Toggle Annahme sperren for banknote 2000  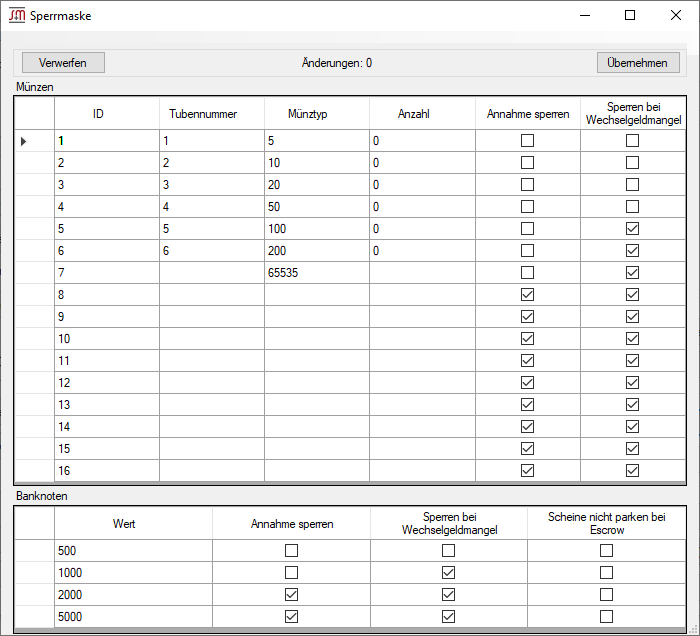(x=291, y=595)
